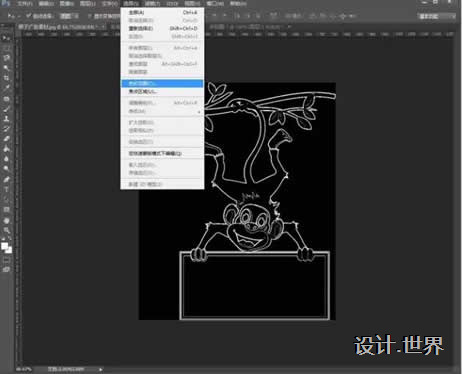
Task: Toggle the 自动选择 auto-select checkbox
Action: (29, 16)
